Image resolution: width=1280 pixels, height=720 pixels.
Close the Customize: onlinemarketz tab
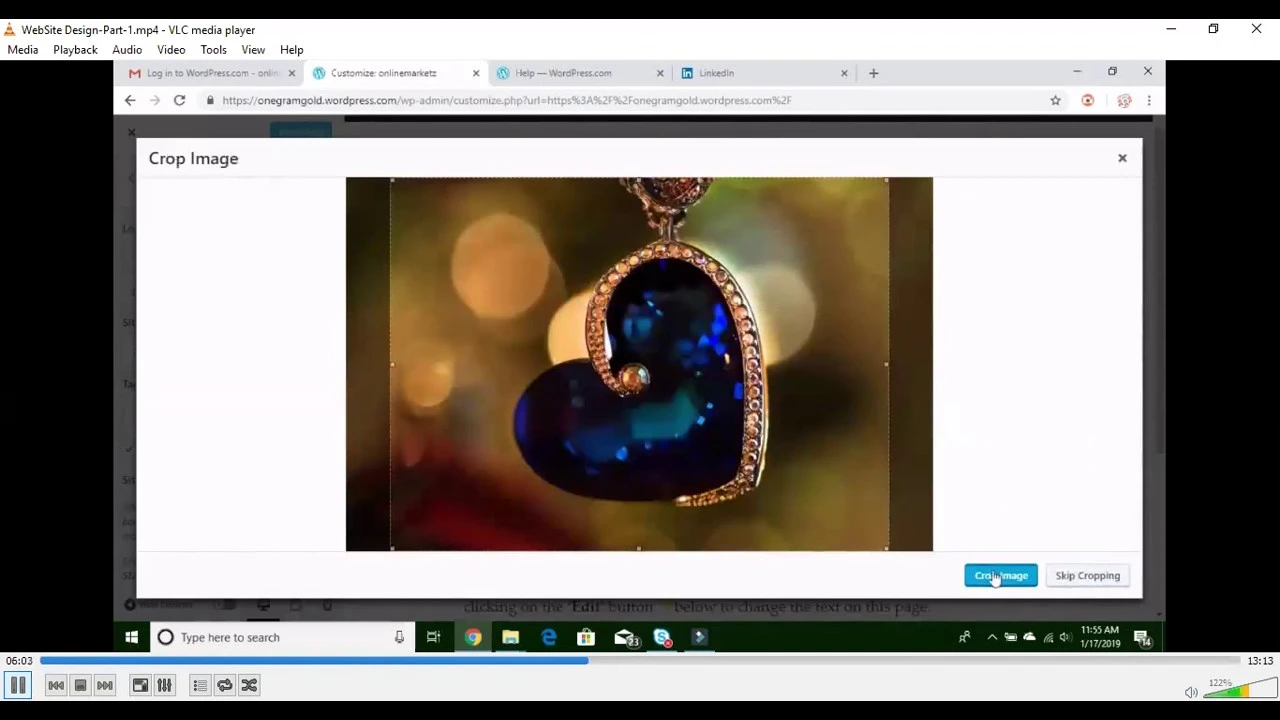tap(476, 73)
